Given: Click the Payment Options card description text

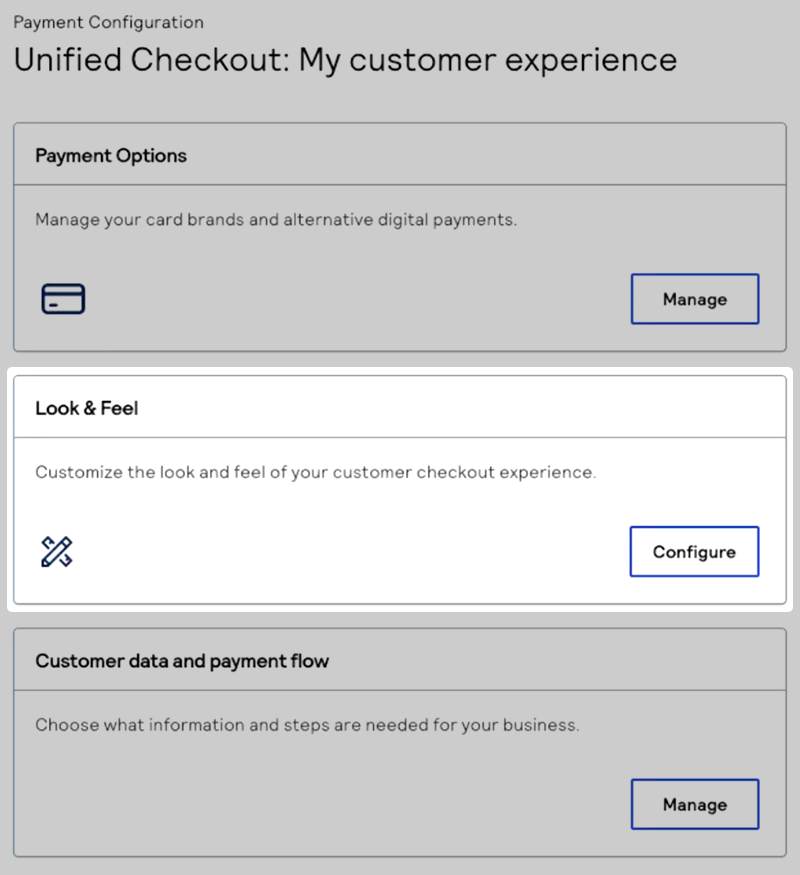Looking at the screenshot, I should tap(277, 219).
